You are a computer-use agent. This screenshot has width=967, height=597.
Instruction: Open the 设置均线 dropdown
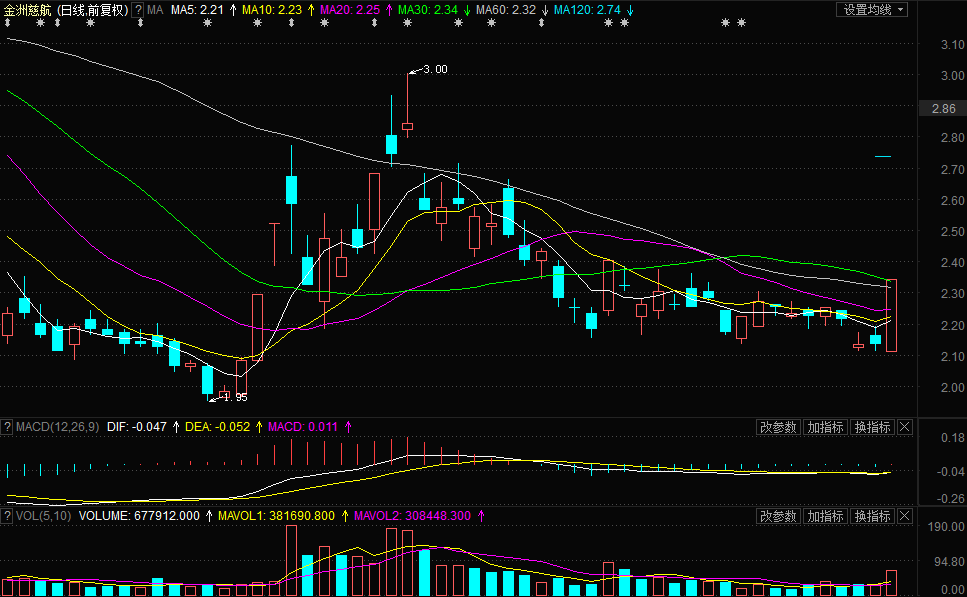[872, 10]
